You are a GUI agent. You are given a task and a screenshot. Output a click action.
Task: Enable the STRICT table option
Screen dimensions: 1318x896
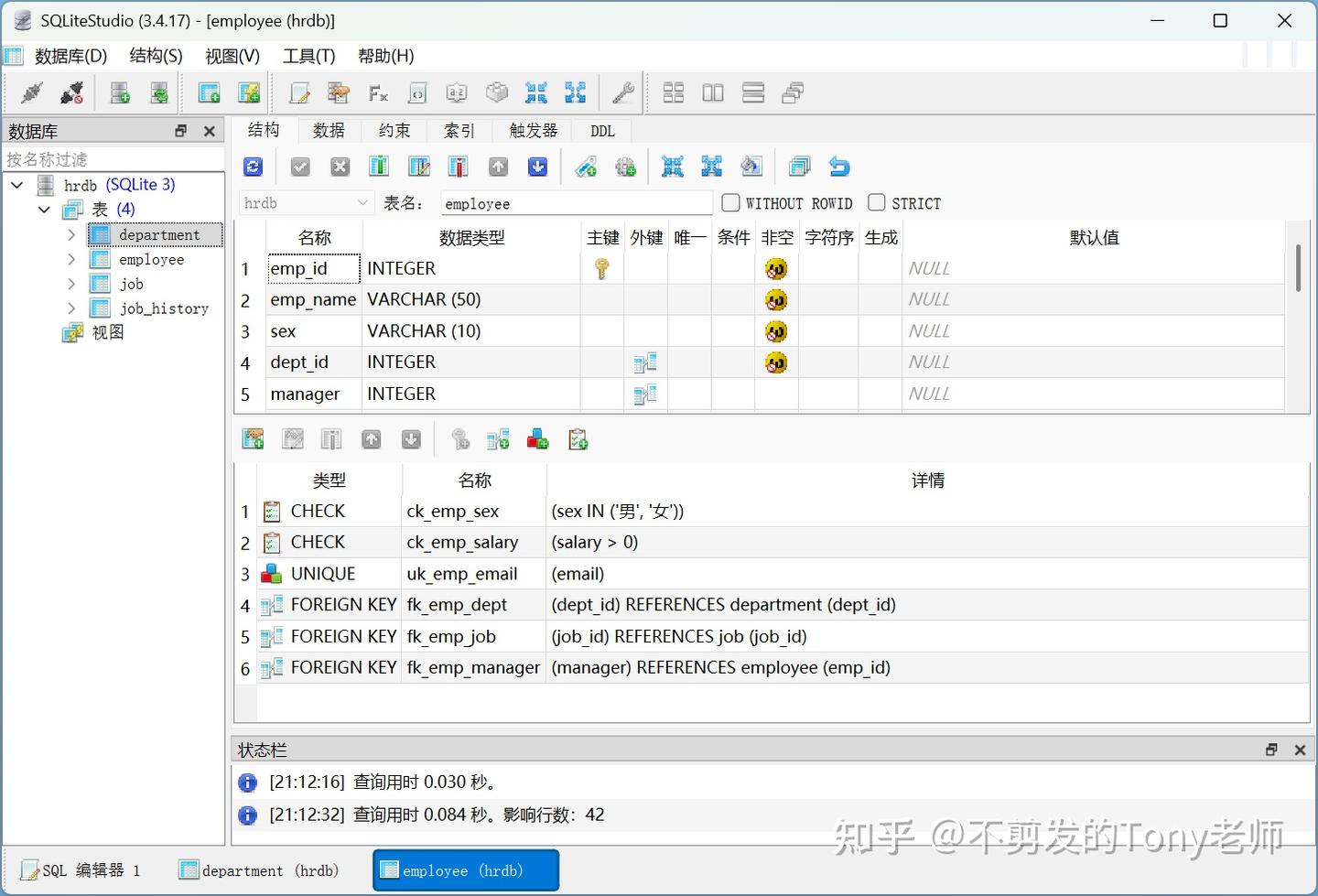[876, 202]
